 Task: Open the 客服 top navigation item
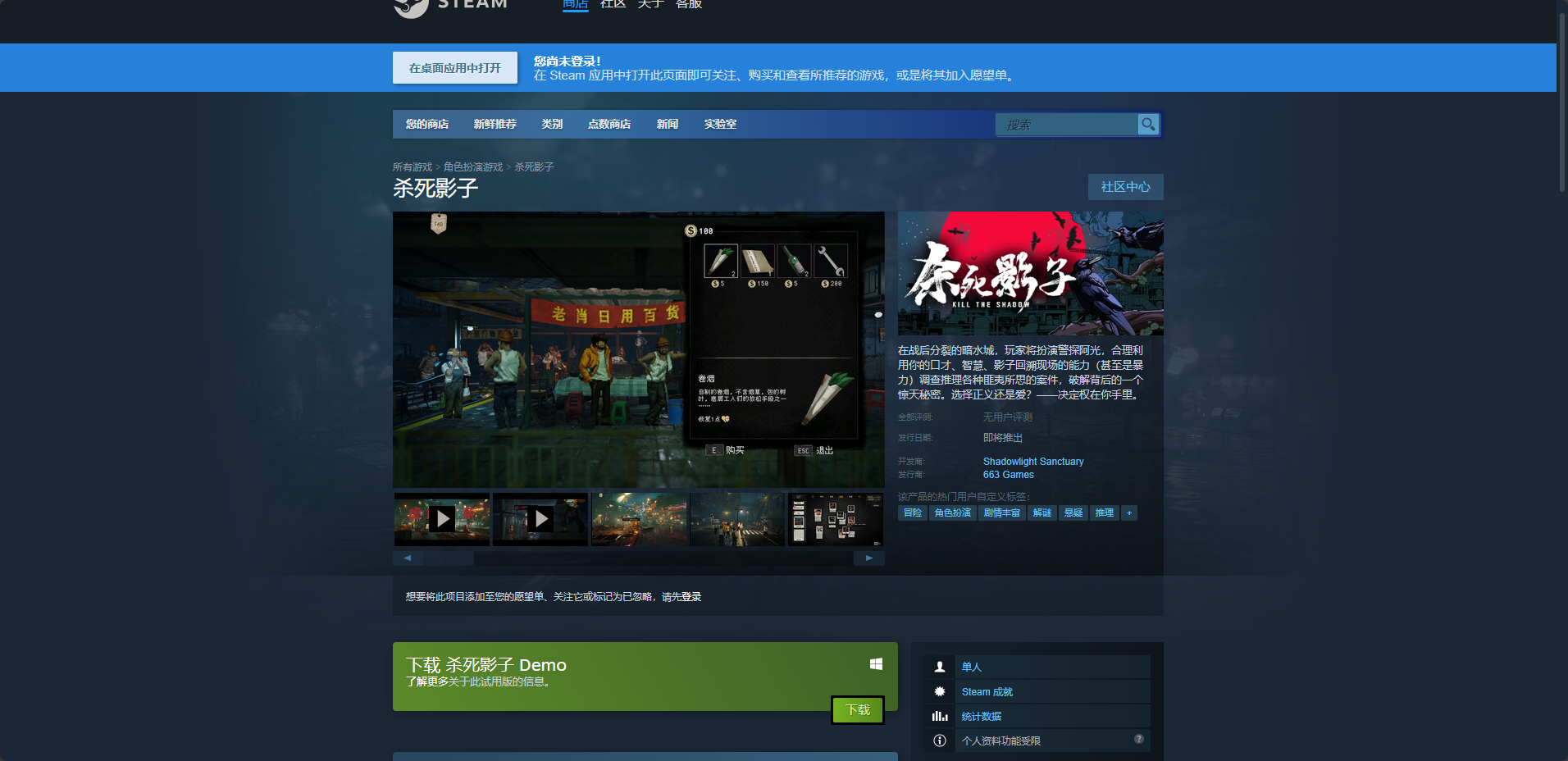[689, 4]
